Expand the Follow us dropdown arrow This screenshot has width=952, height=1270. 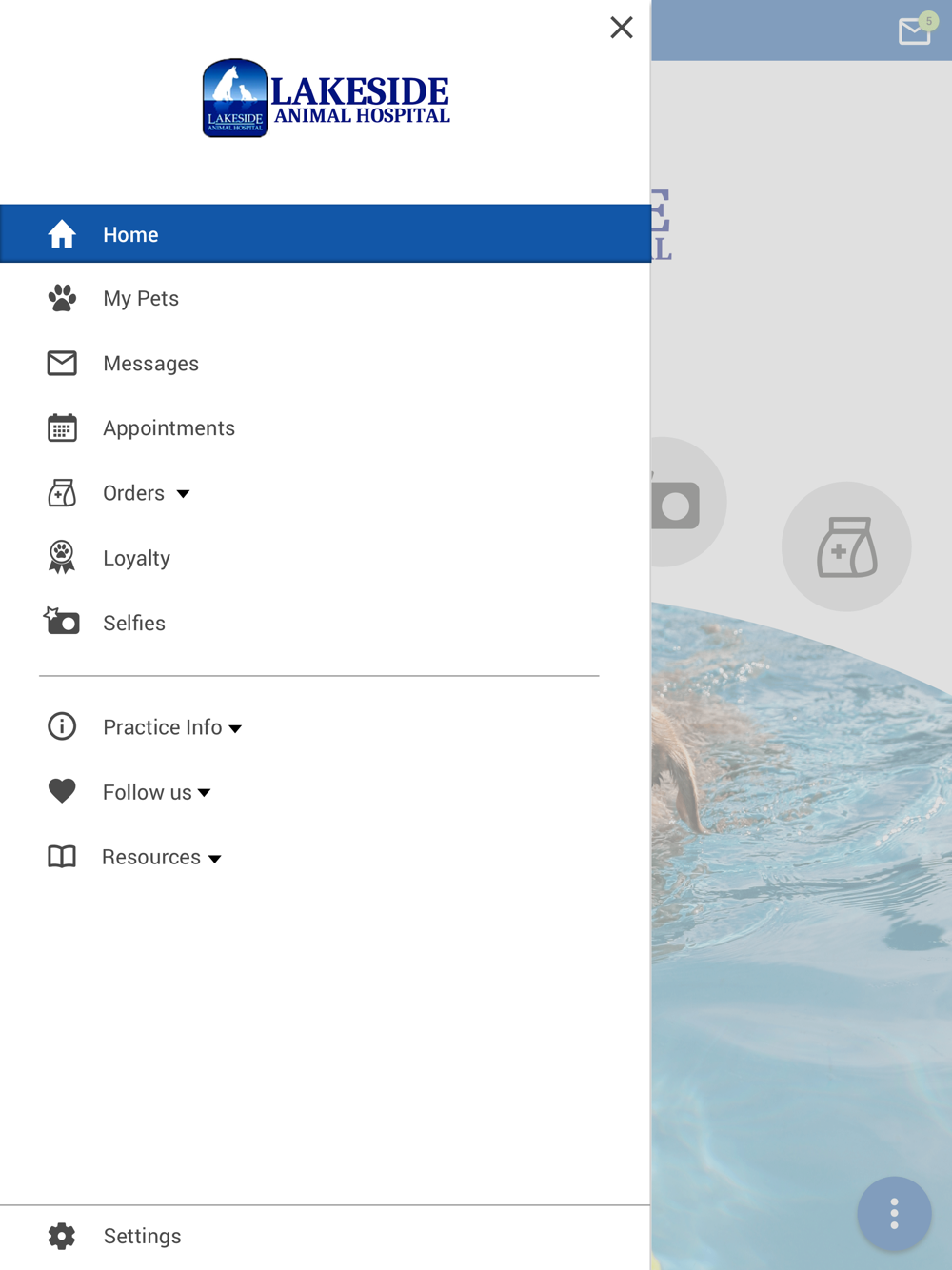pyautogui.click(x=204, y=793)
